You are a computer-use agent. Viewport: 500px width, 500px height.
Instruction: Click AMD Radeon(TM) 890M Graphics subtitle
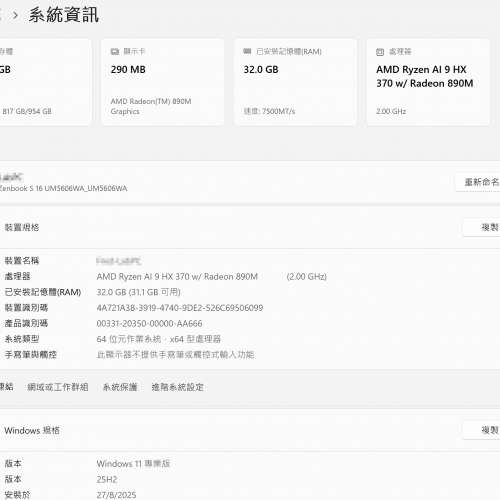[151, 106]
